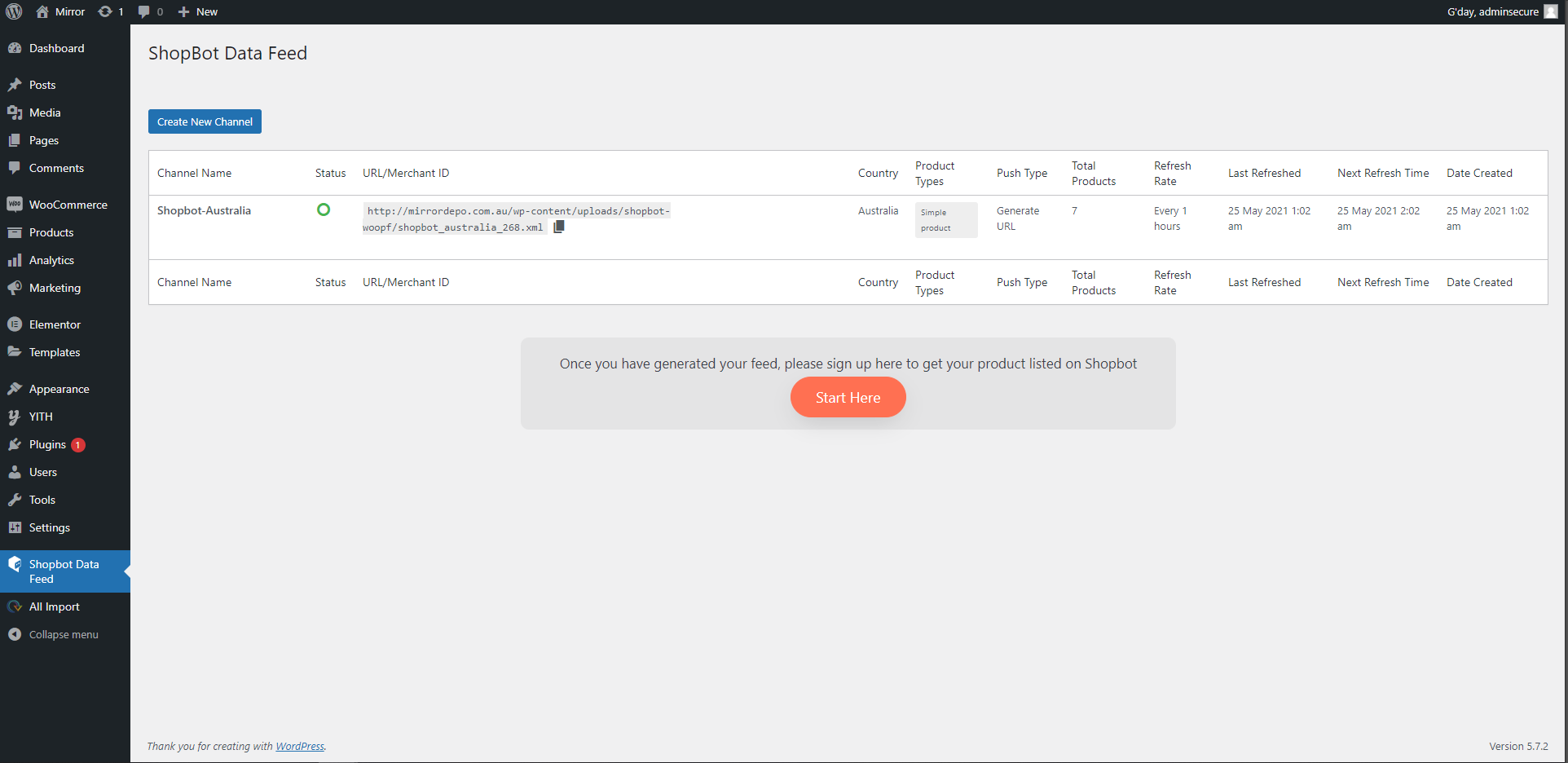The image size is (1568, 763).
Task: Click the New plus icon
Action: (x=183, y=11)
